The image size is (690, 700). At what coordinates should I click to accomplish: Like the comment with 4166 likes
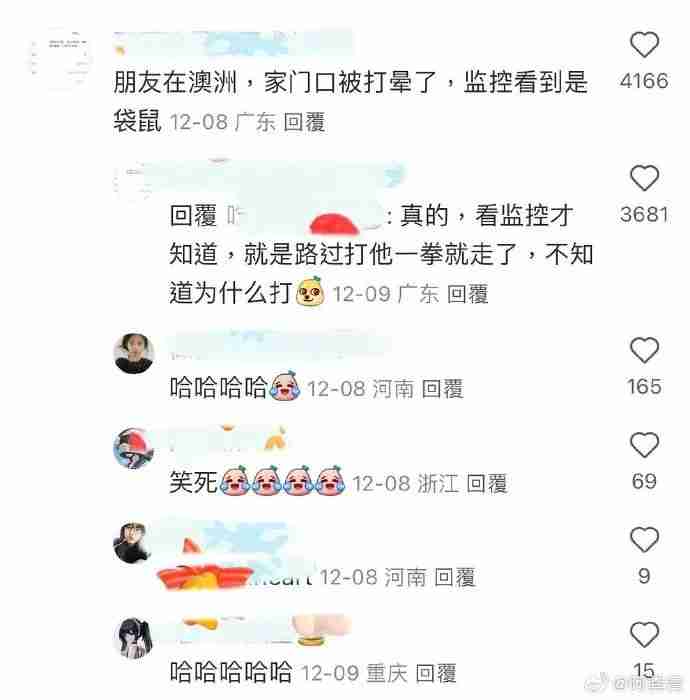[644, 45]
